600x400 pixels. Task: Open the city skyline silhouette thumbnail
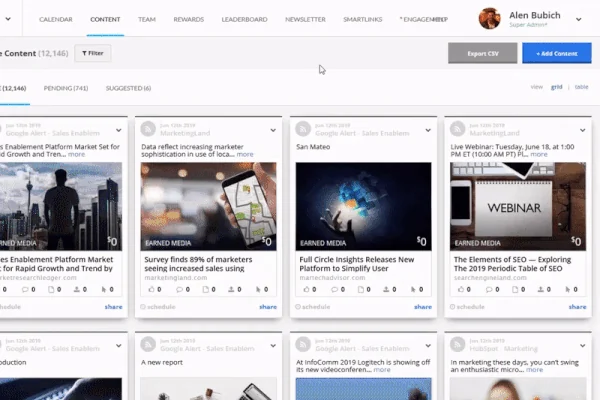pyautogui.click(x=61, y=206)
